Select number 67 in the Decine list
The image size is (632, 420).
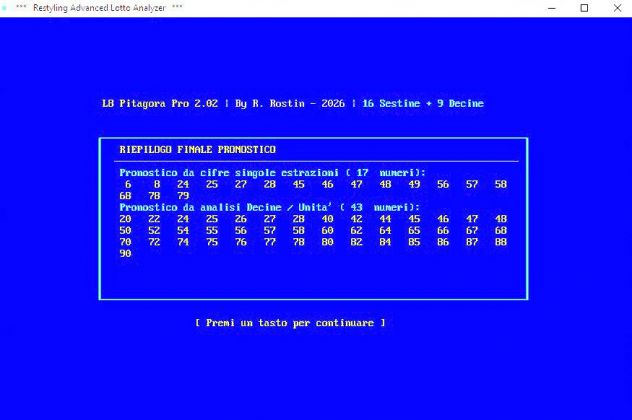pos(472,231)
